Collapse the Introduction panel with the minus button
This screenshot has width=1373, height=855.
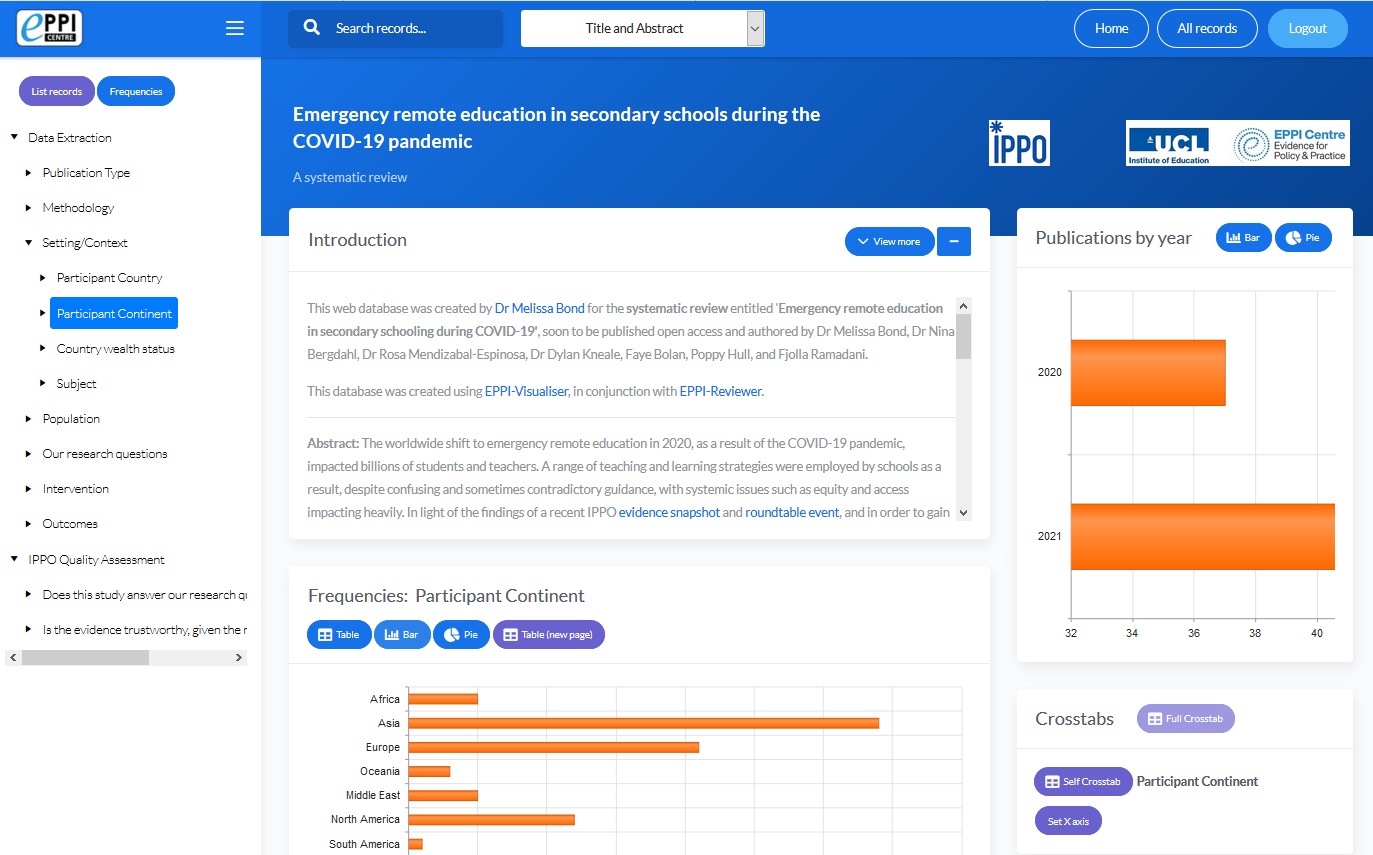click(x=954, y=241)
